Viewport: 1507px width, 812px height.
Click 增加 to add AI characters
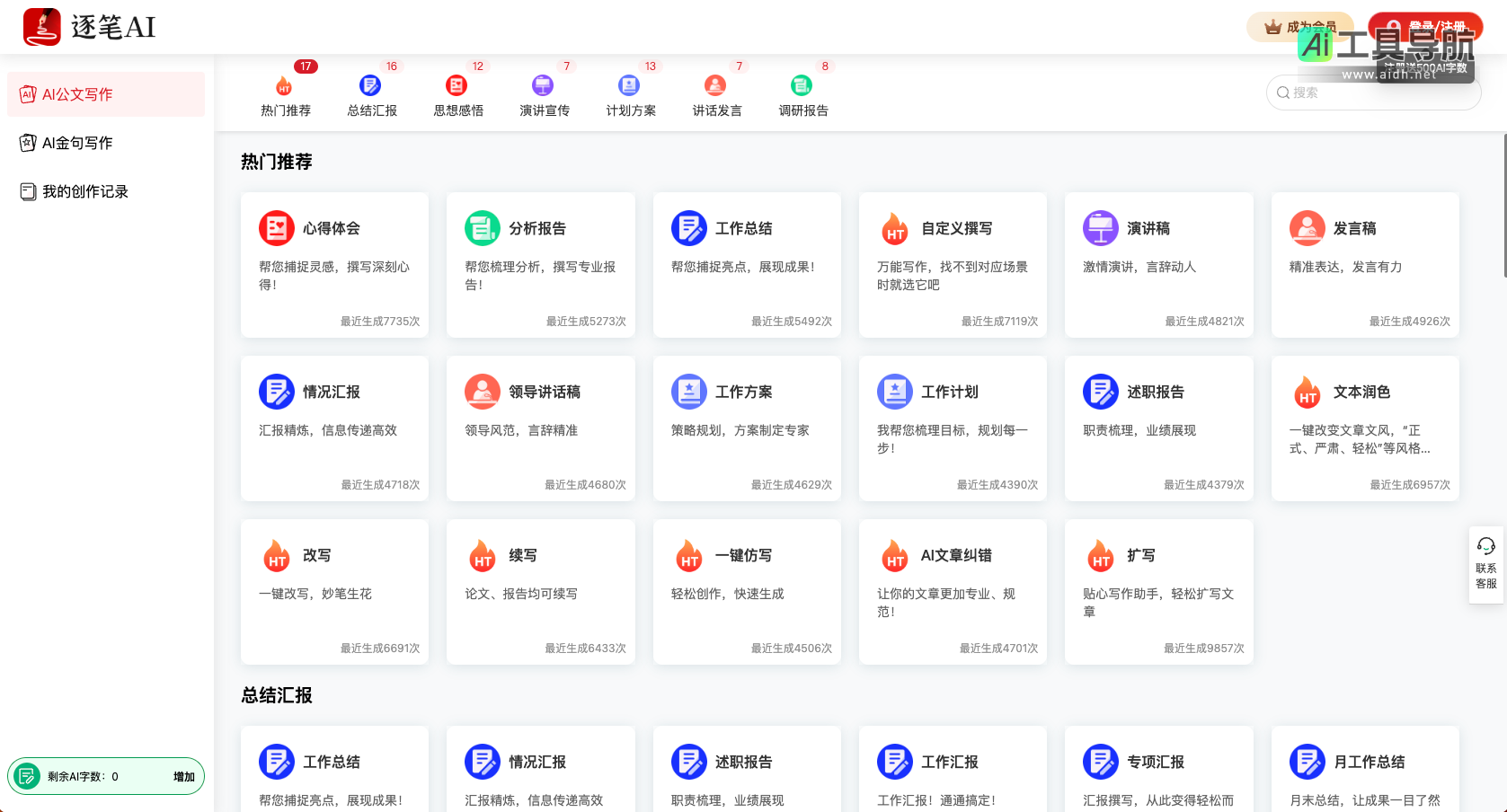[x=182, y=776]
